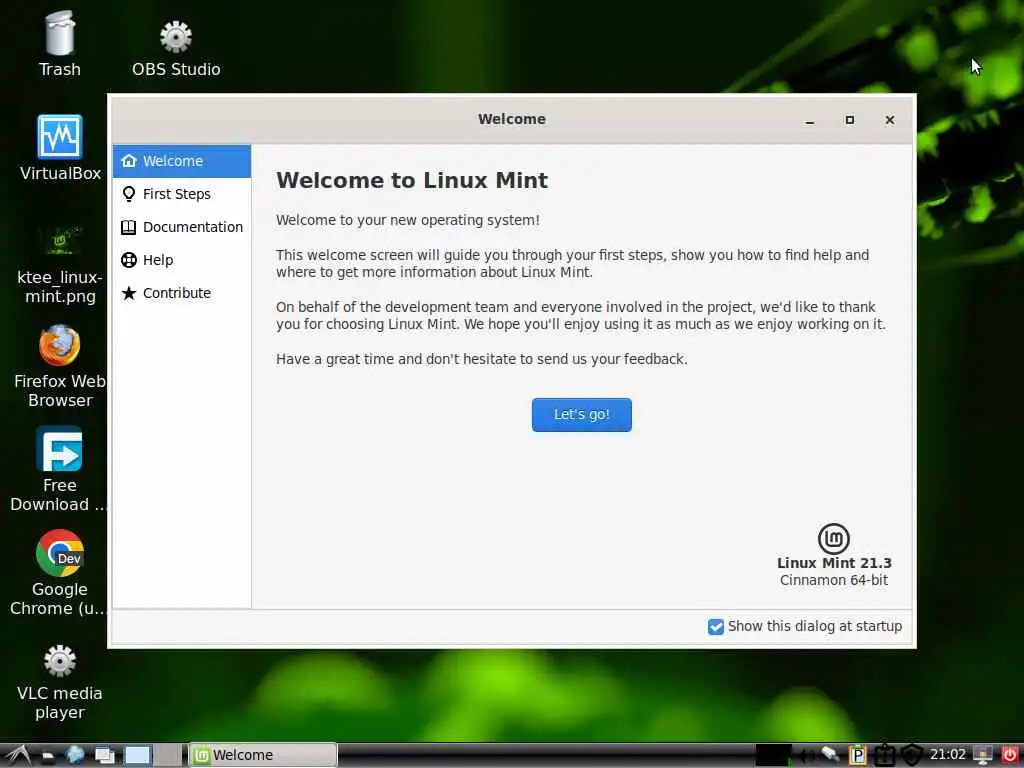Launch web browser globe in panel

coord(75,755)
